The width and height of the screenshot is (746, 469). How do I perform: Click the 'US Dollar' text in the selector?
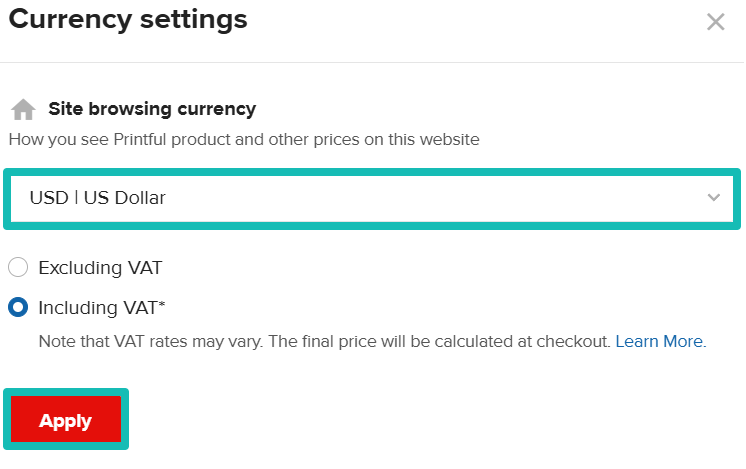125,198
